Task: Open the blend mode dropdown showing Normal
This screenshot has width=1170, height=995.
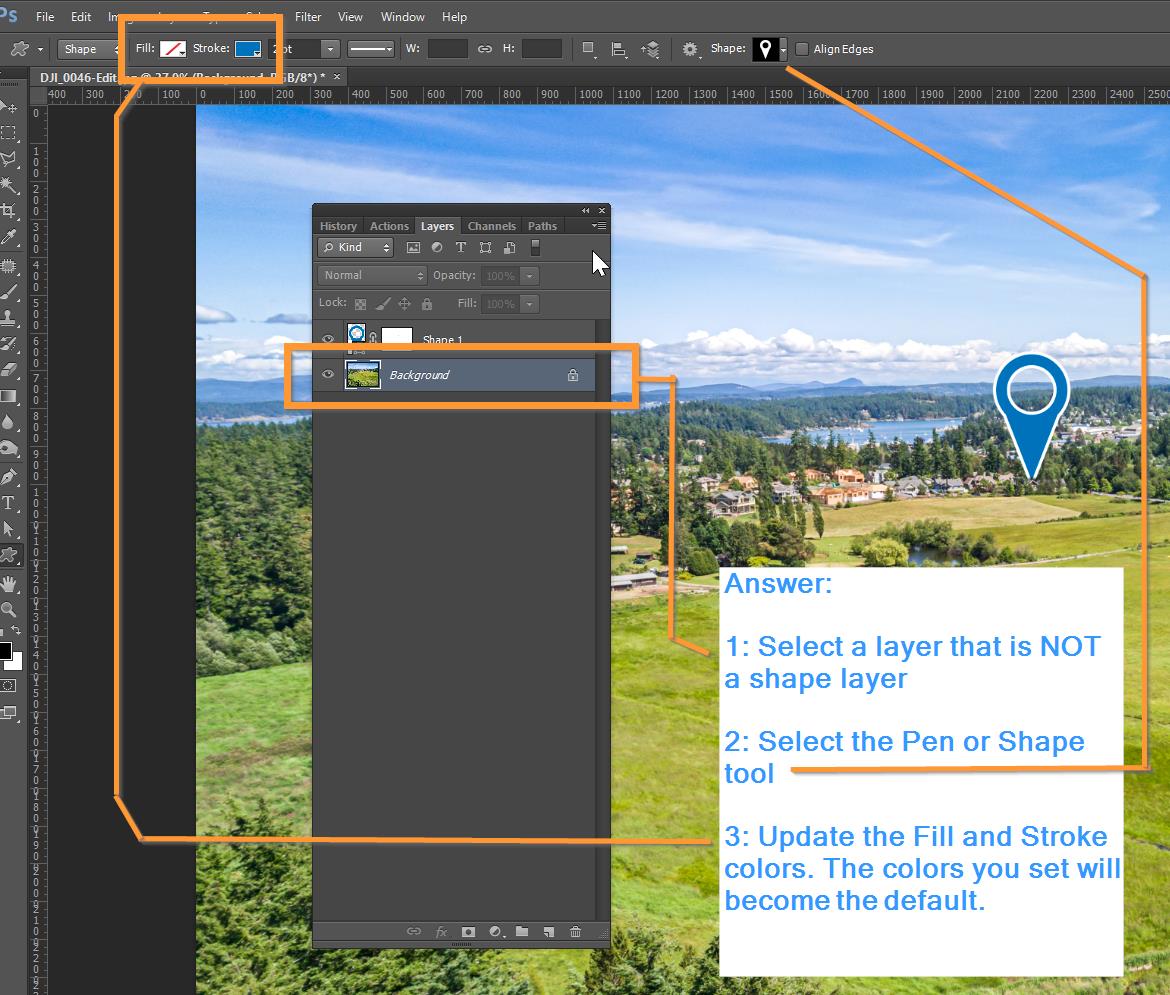Action: (x=371, y=274)
